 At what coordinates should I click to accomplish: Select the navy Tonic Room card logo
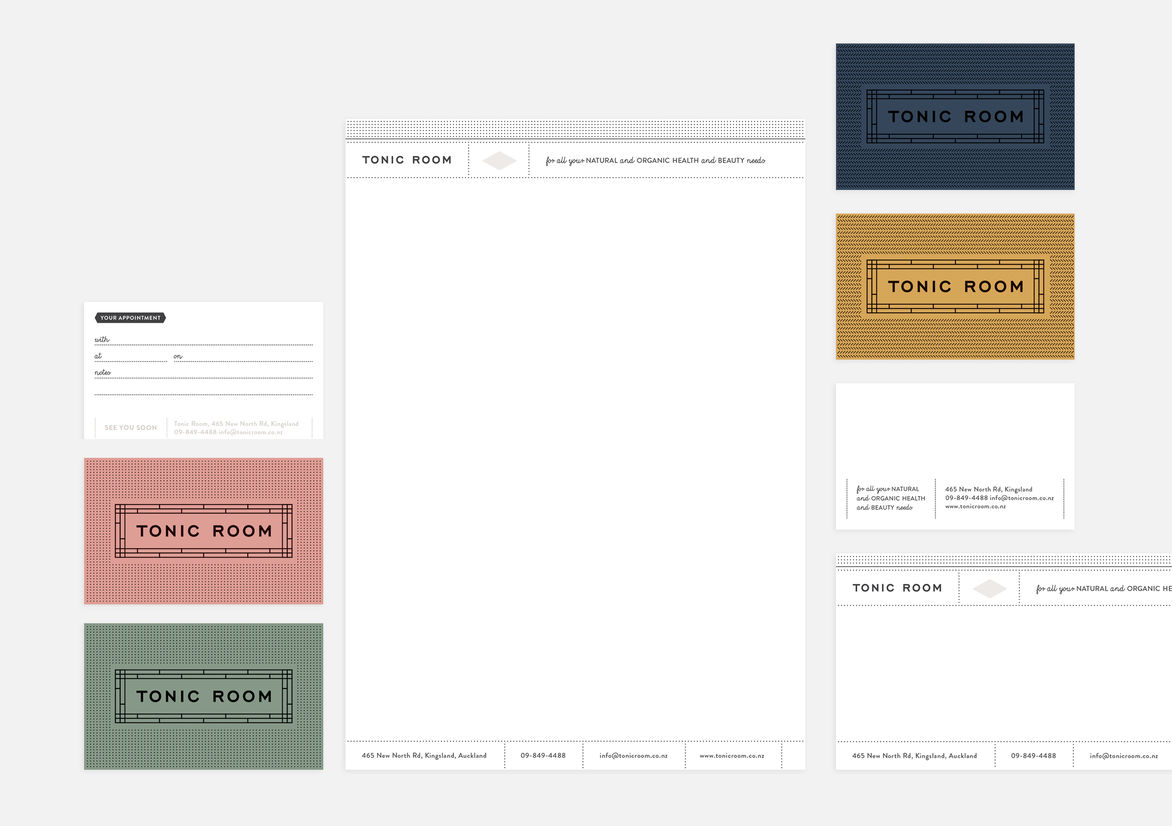[955, 117]
